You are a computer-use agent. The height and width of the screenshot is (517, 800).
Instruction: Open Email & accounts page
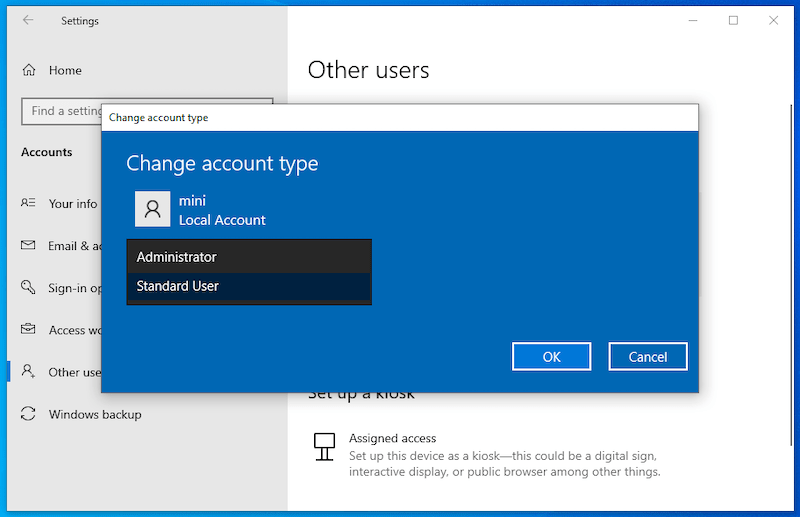pyautogui.click(x=74, y=246)
